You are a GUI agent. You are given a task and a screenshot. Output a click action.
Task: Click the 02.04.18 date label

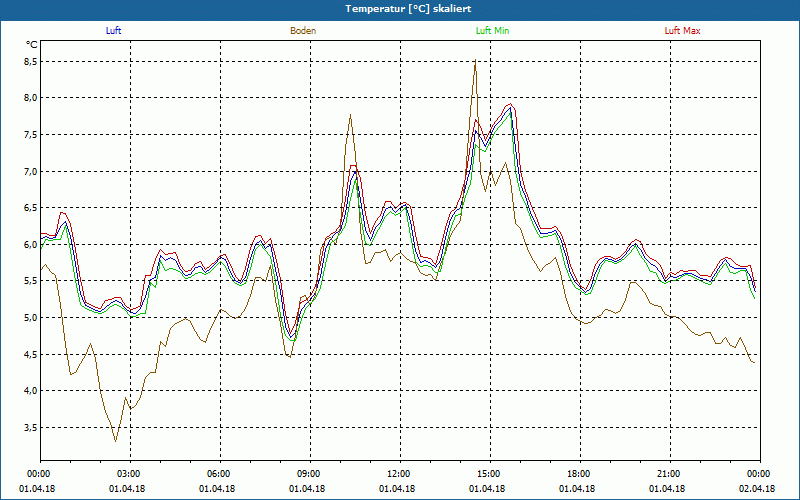757,489
